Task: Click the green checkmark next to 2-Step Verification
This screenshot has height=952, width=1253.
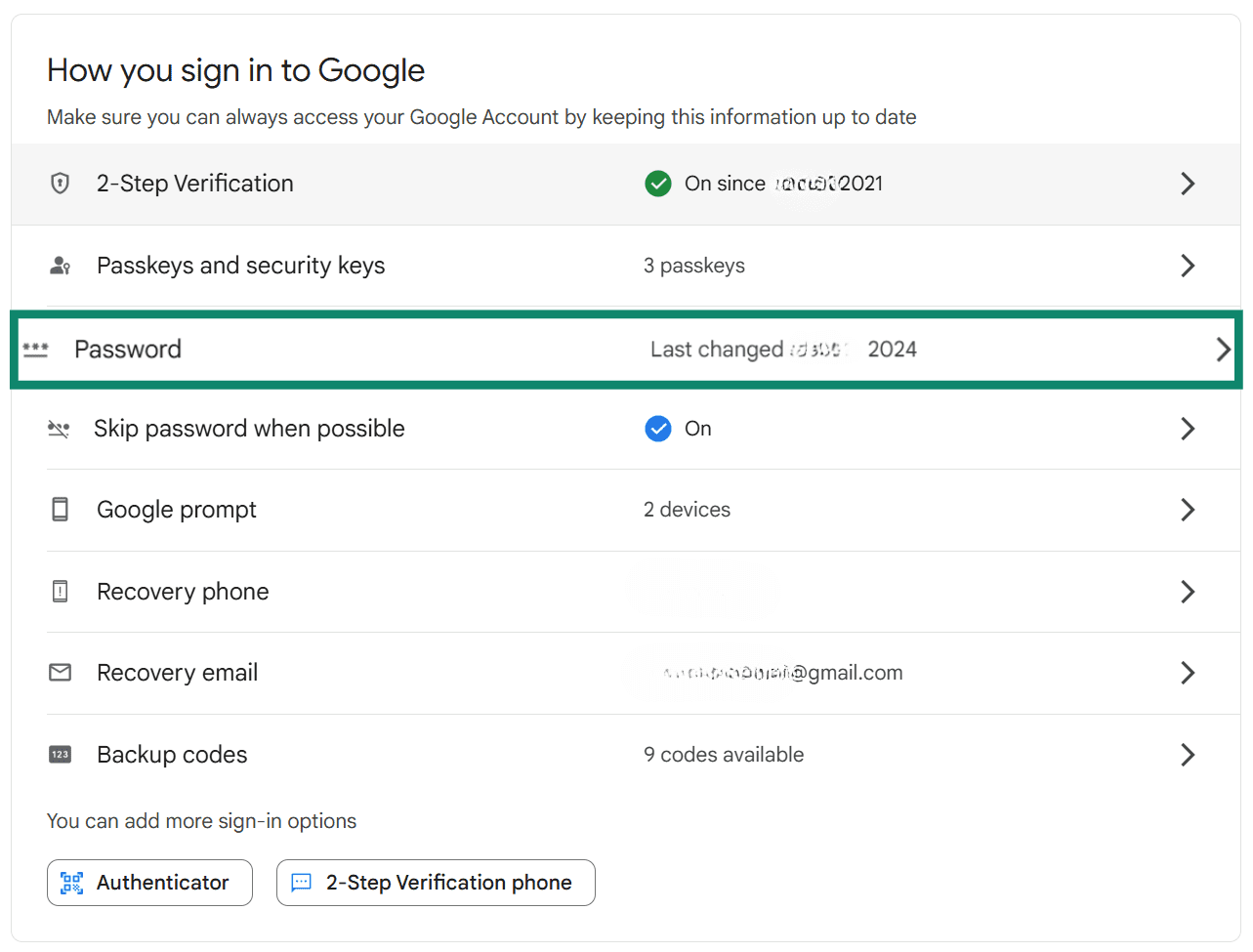Action: tap(658, 184)
